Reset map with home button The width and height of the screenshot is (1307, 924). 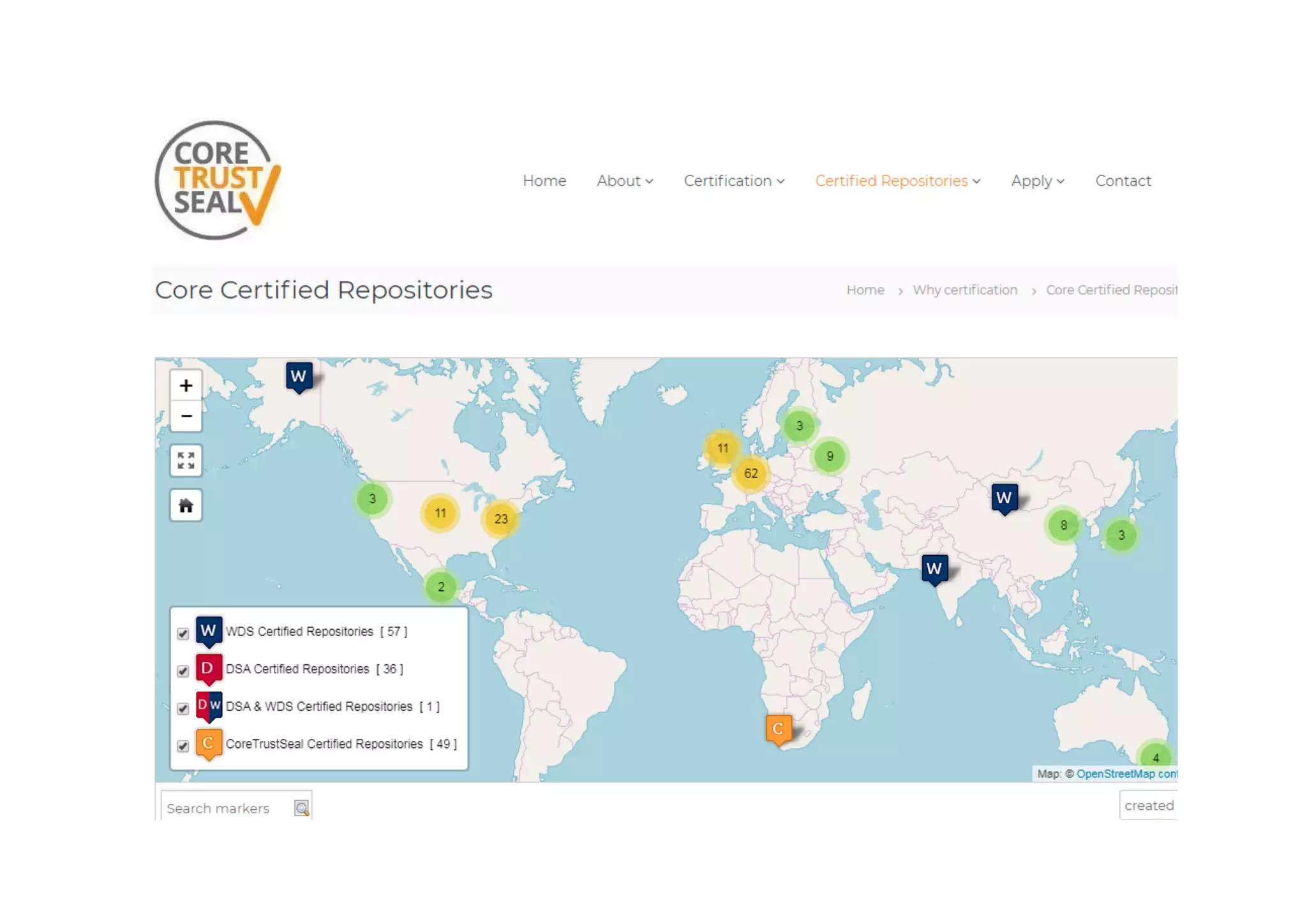click(186, 505)
